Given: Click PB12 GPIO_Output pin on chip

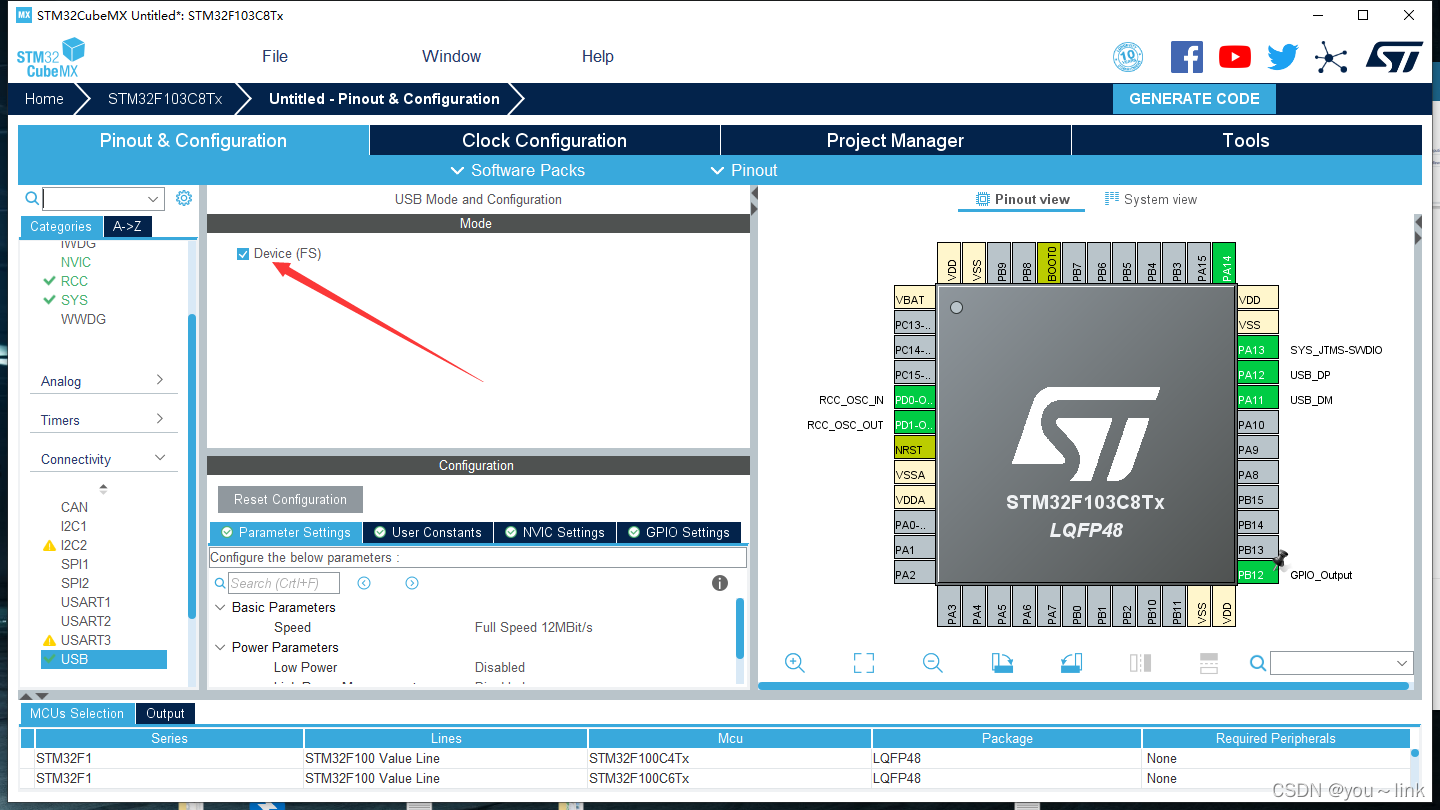Looking at the screenshot, I should click(1257, 575).
